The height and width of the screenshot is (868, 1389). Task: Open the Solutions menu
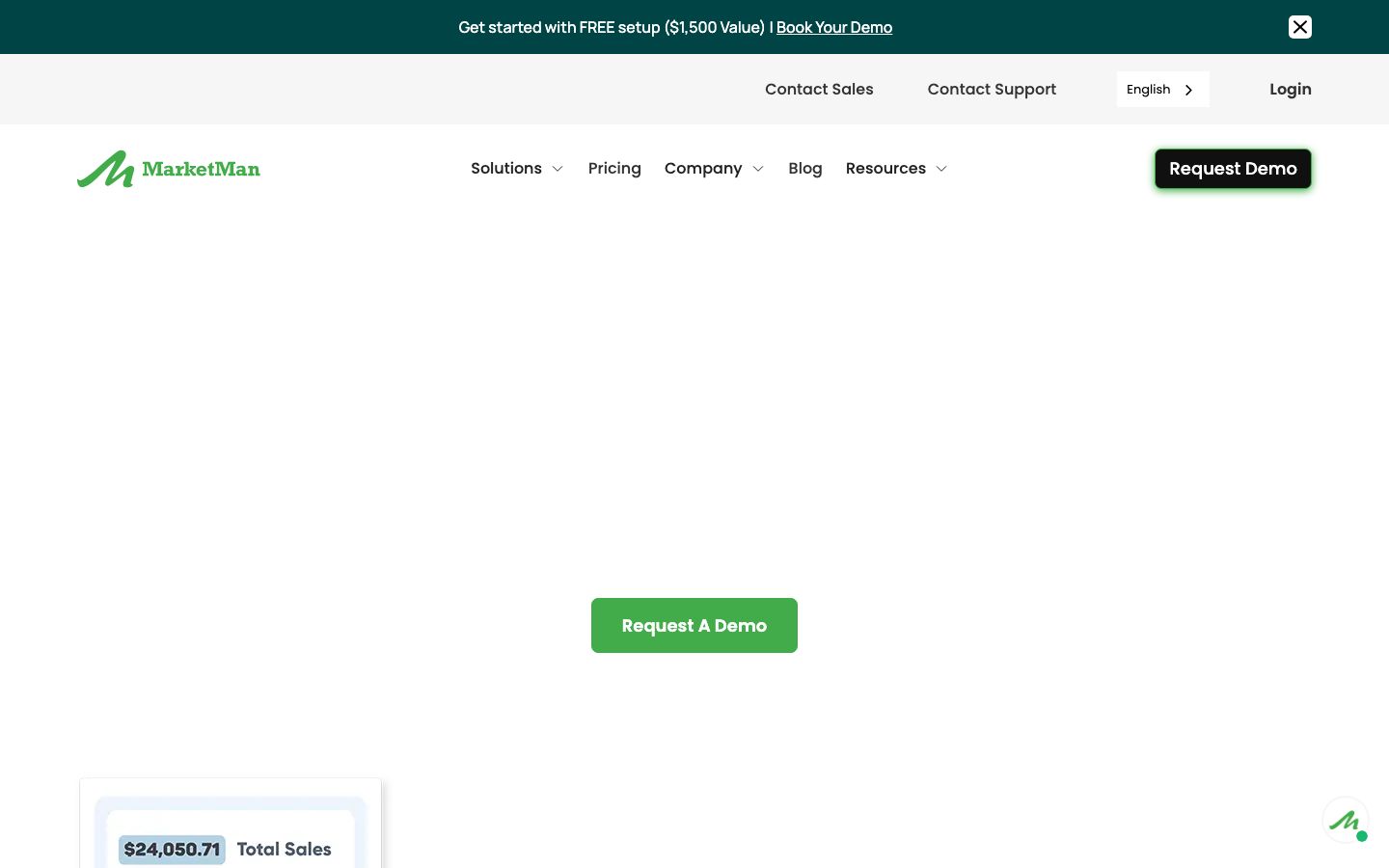[506, 168]
